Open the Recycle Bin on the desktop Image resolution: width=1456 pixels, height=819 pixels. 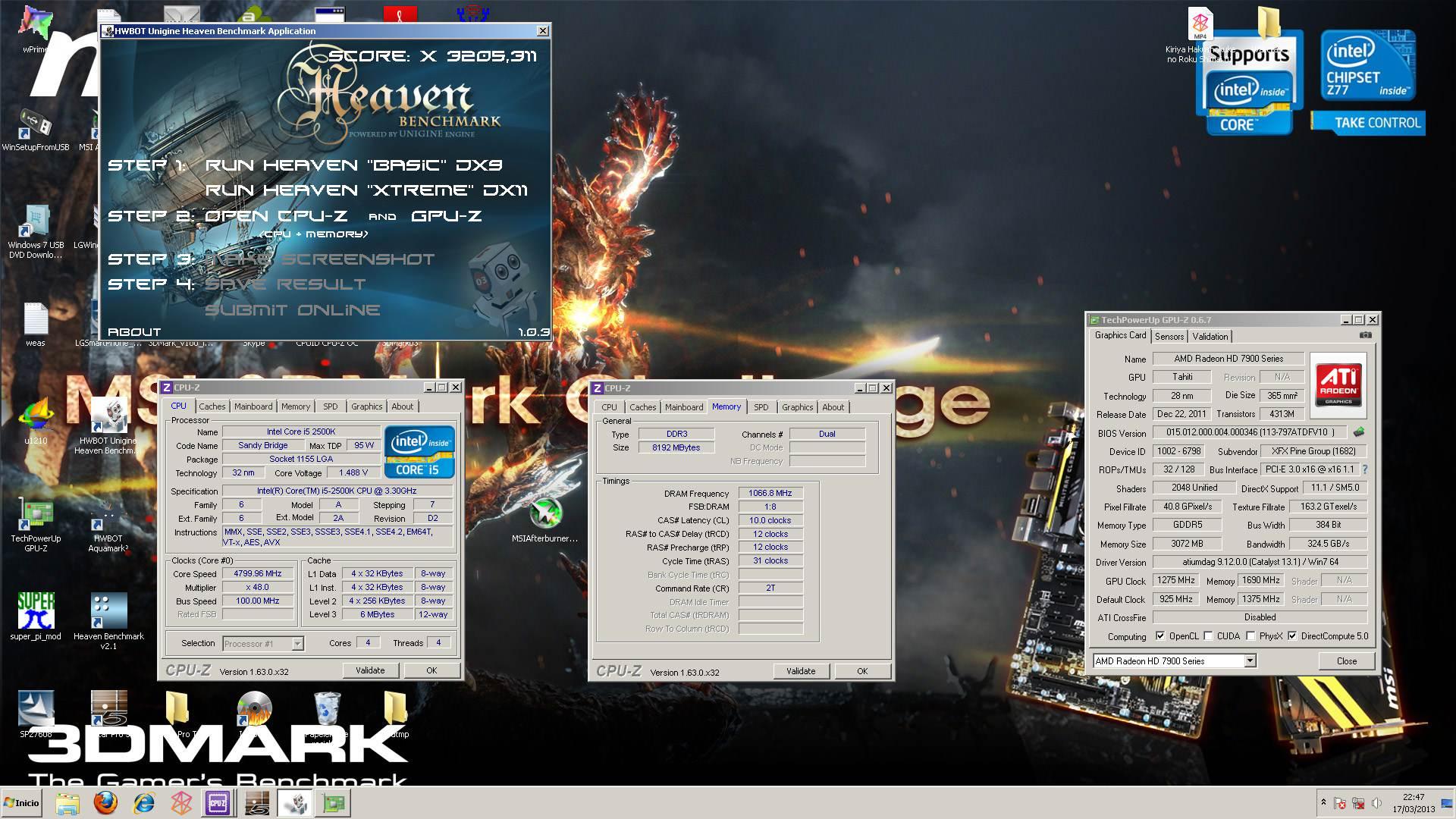click(x=327, y=710)
